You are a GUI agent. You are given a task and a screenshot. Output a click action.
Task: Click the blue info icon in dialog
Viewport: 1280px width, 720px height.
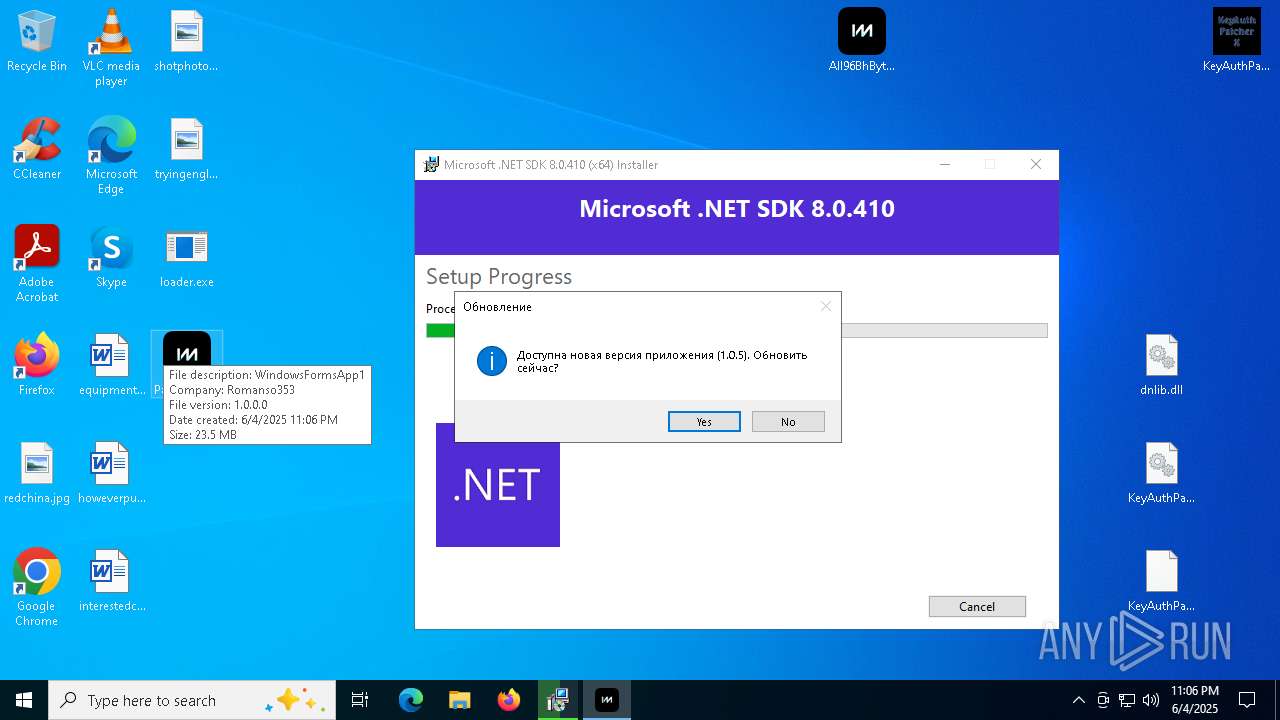coord(492,361)
